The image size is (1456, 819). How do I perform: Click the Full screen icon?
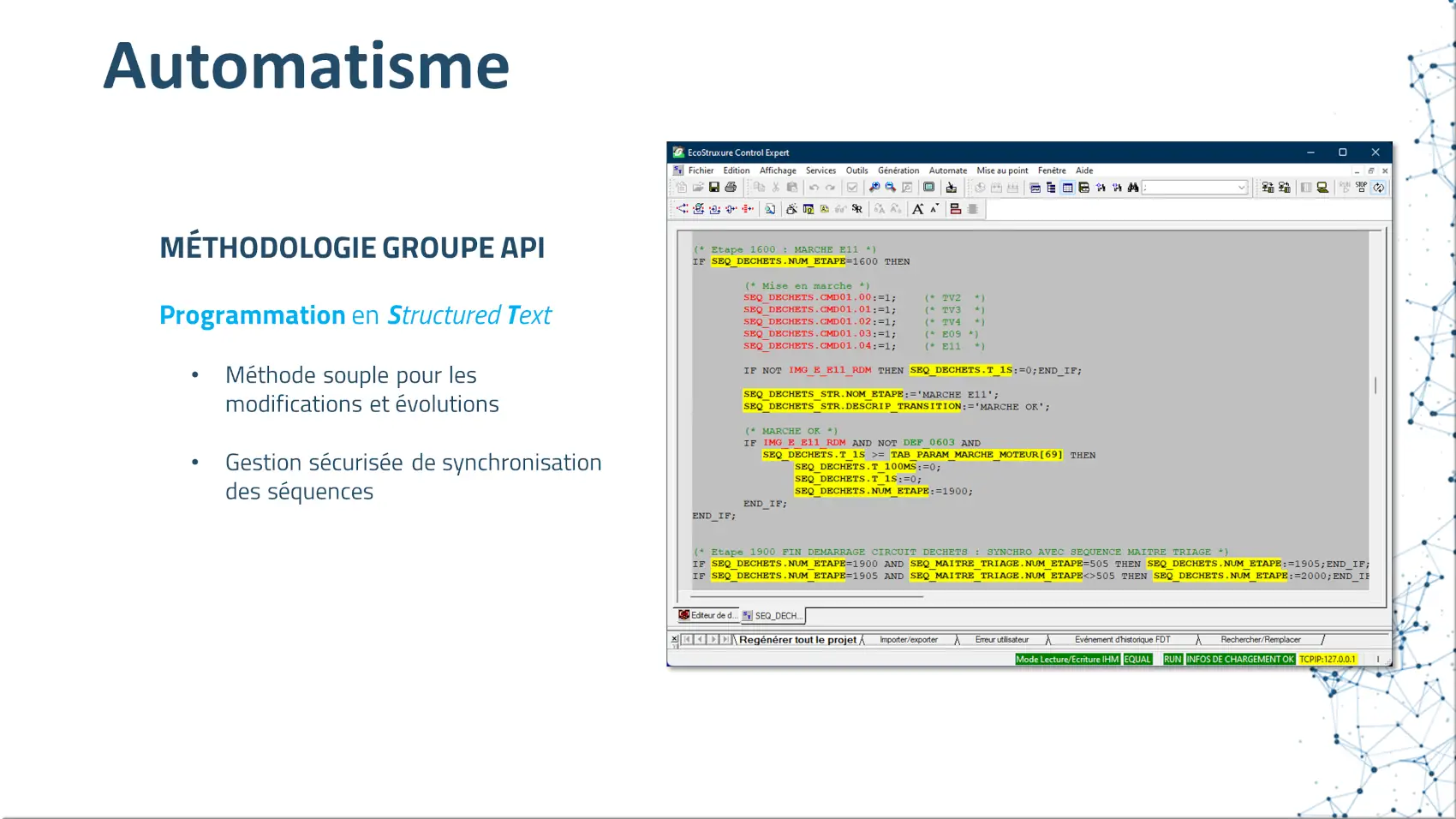tap(928, 188)
